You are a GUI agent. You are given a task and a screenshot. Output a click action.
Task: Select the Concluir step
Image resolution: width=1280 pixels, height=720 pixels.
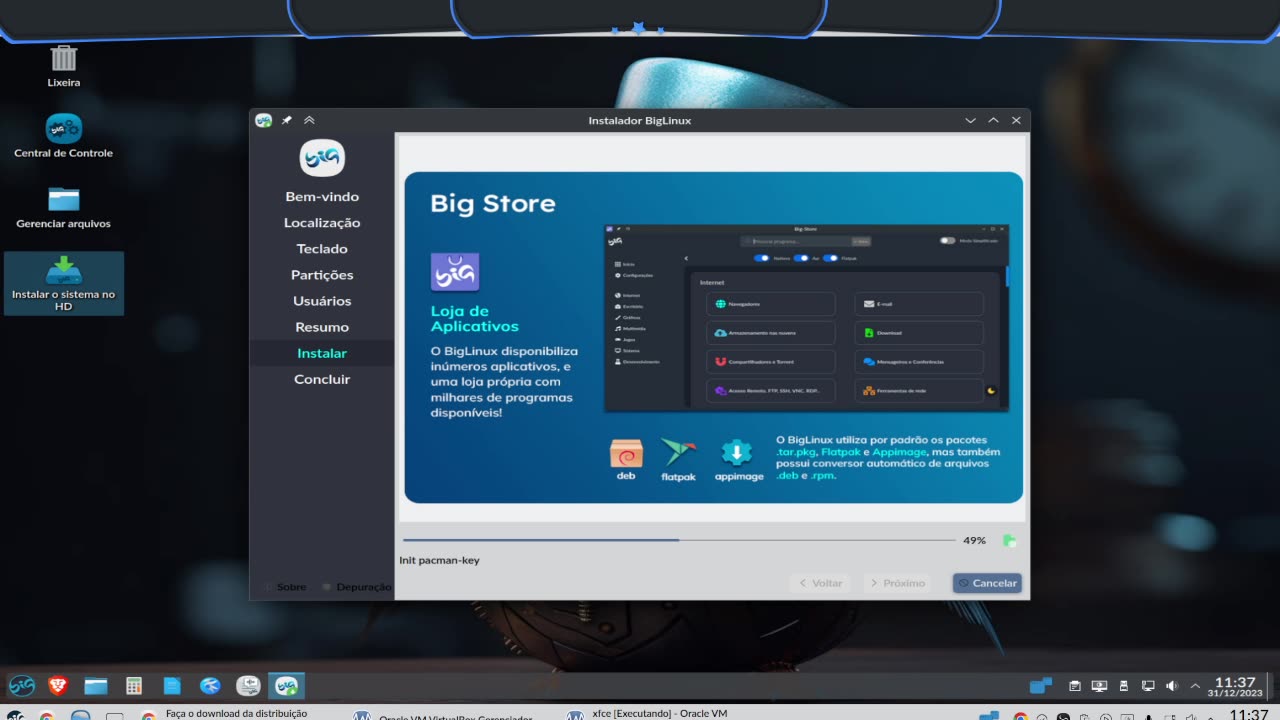(x=322, y=379)
